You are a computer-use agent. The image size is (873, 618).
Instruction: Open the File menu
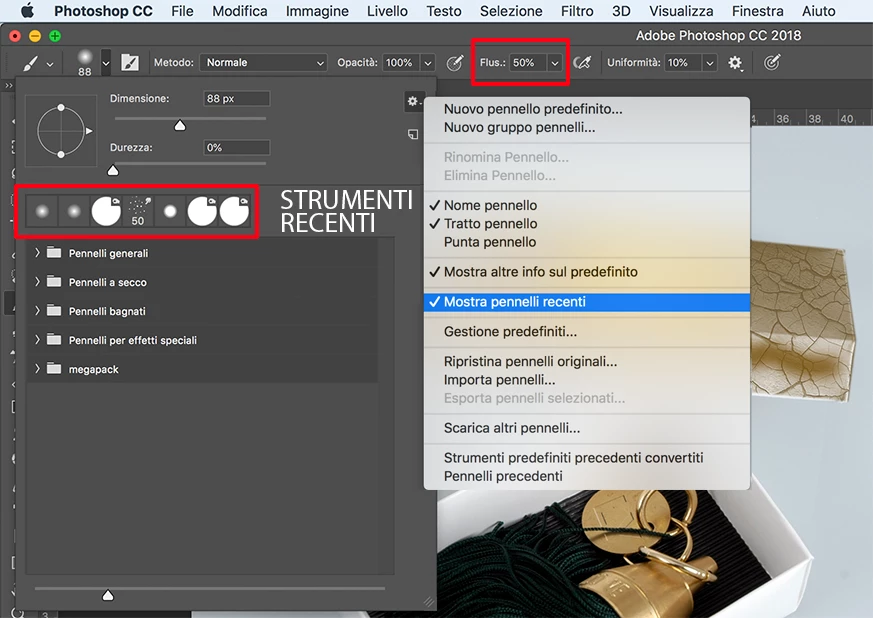[x=182, y=11]
